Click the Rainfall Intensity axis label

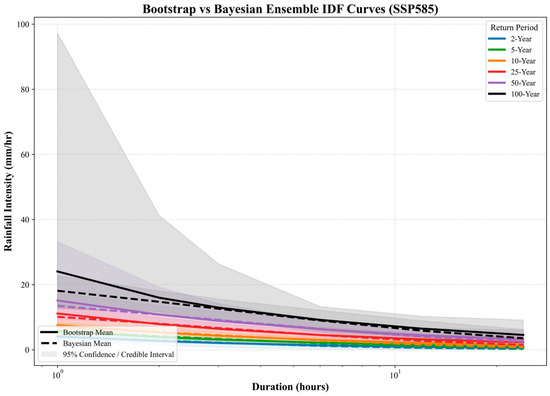tap(8, 191)
